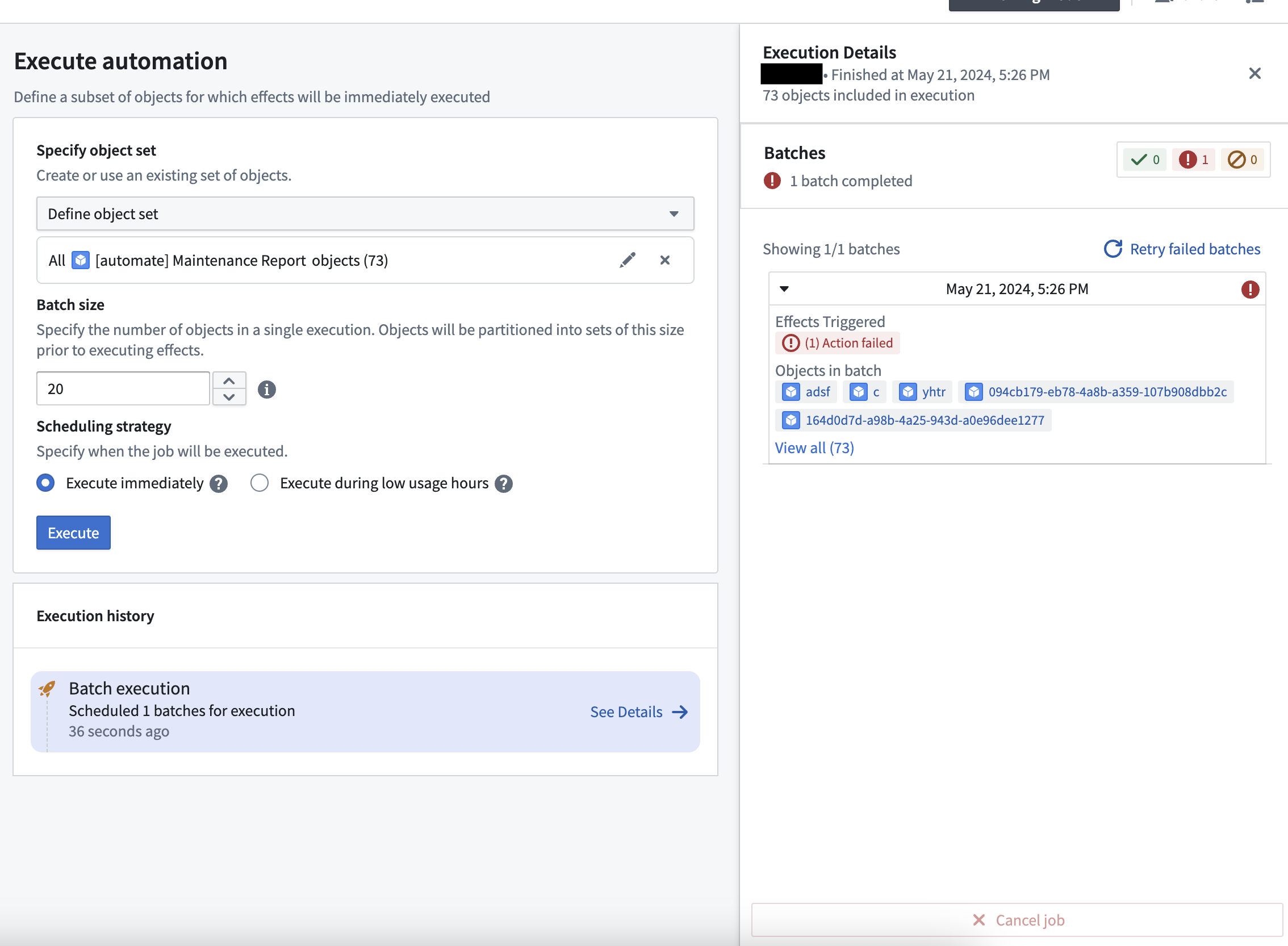Open the Action failed effect tag
The image size is (1288, 946).
coord(837,343)
